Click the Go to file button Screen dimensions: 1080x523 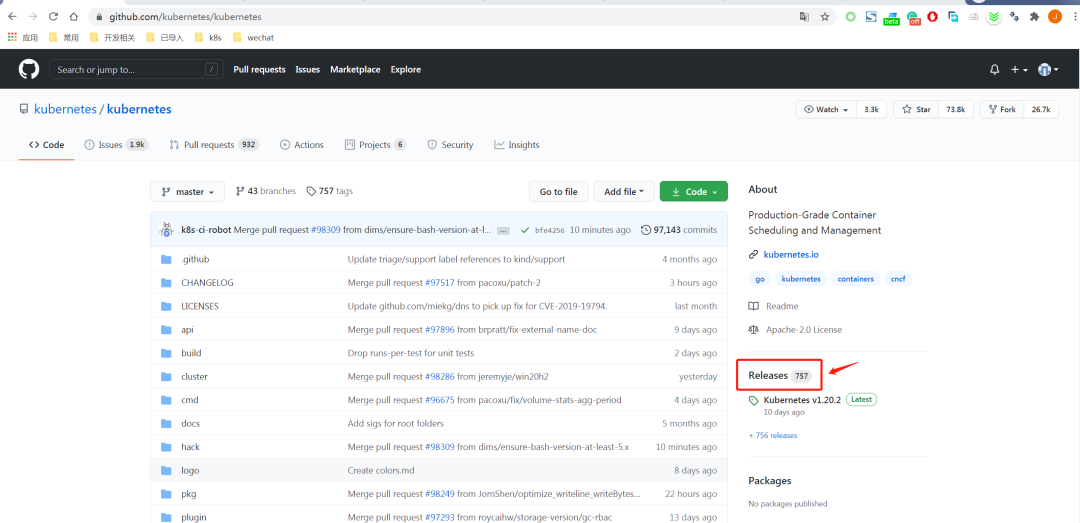click(559, 192)
